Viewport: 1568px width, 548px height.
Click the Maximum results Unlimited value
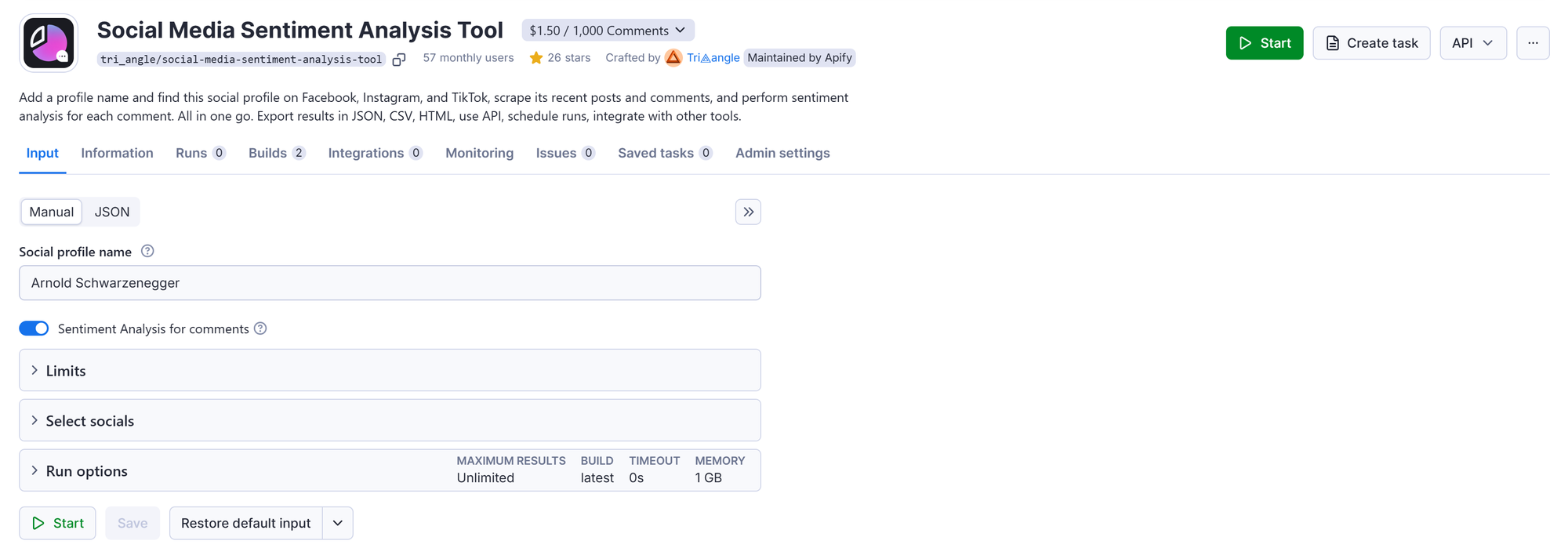(485, 478)
